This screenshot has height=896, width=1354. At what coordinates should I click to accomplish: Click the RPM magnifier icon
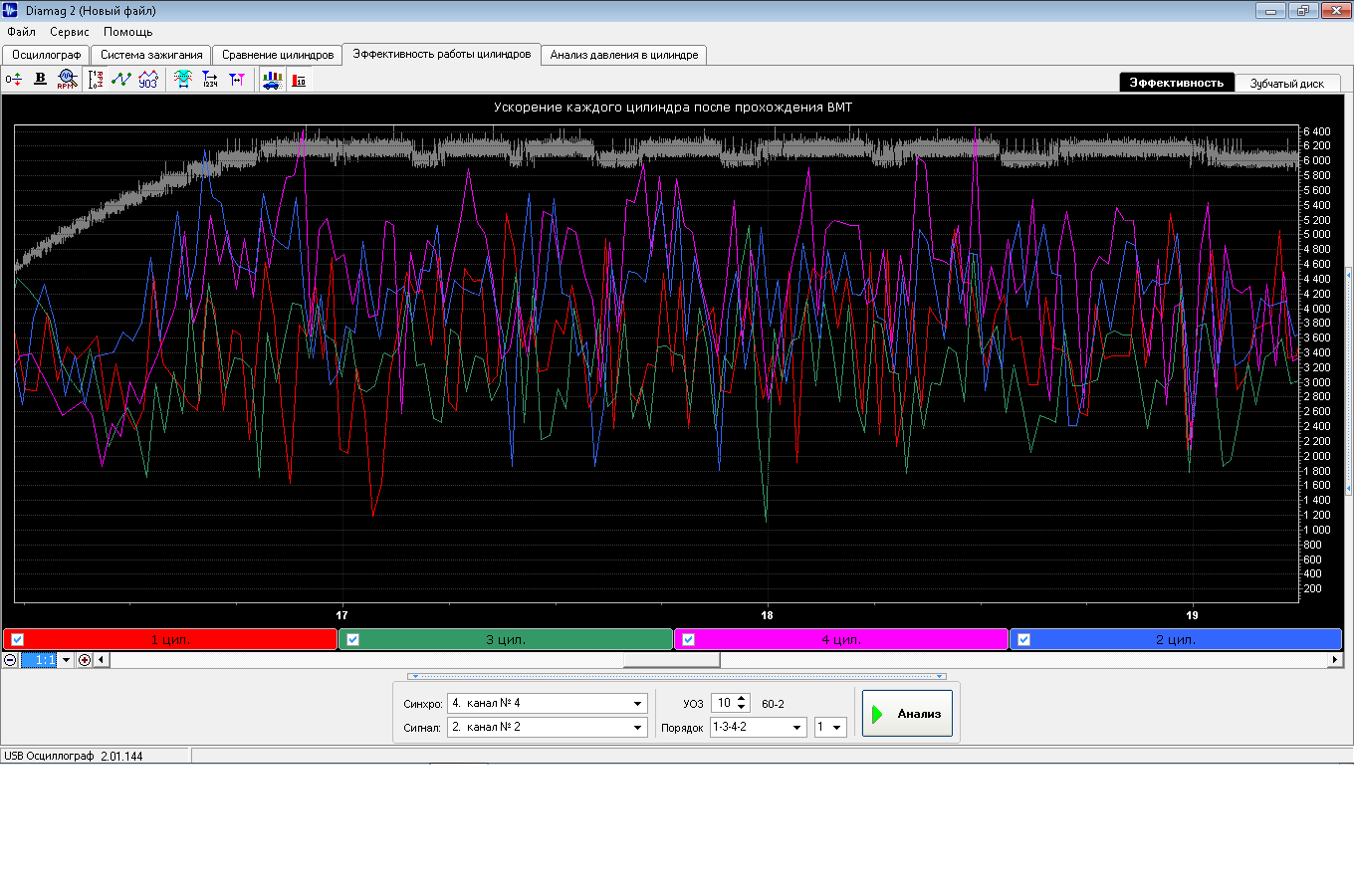(x=67, y=80)
